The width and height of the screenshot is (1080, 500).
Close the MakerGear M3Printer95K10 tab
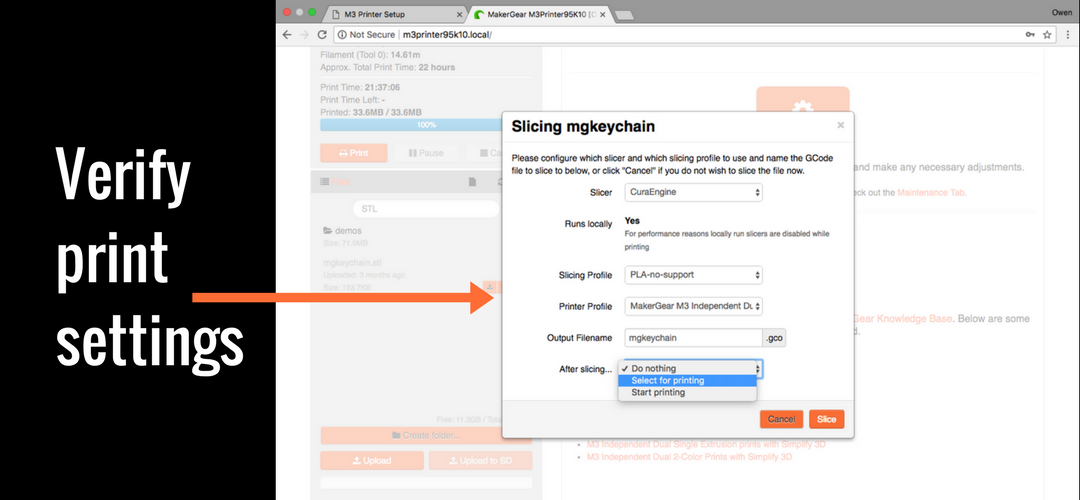tap(593, 13)
